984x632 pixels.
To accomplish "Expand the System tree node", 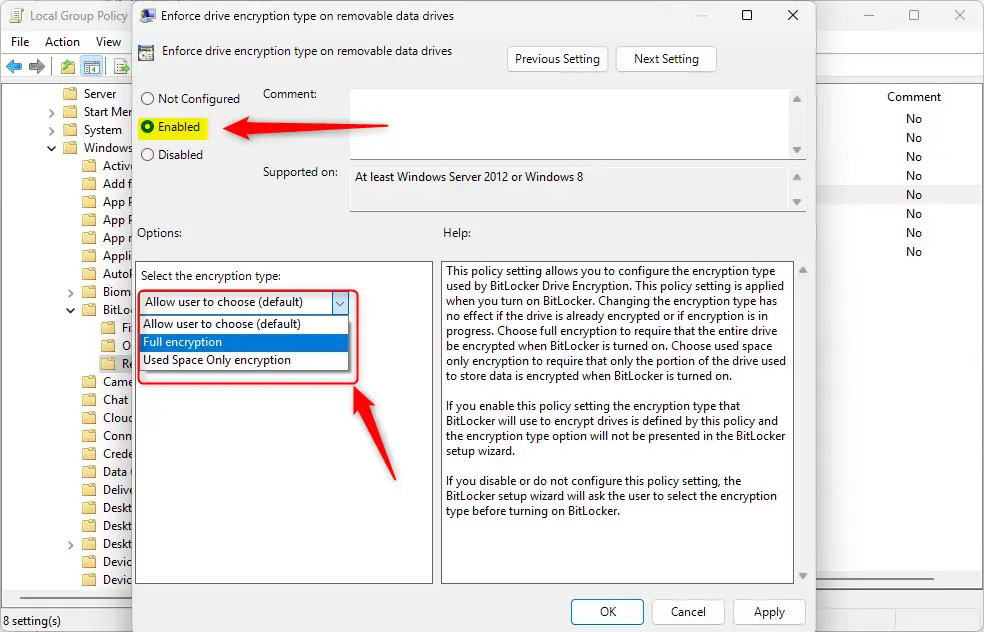I will (51, 131).
